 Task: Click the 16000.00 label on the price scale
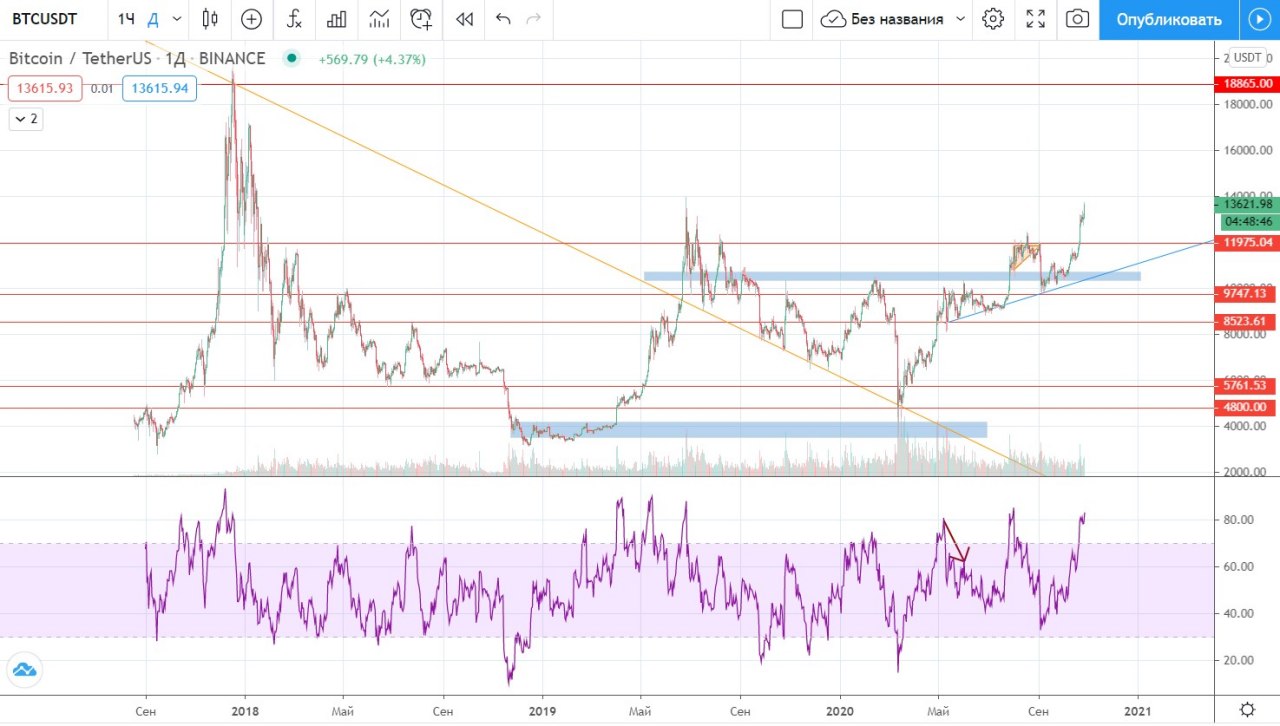click(1246, 150)
